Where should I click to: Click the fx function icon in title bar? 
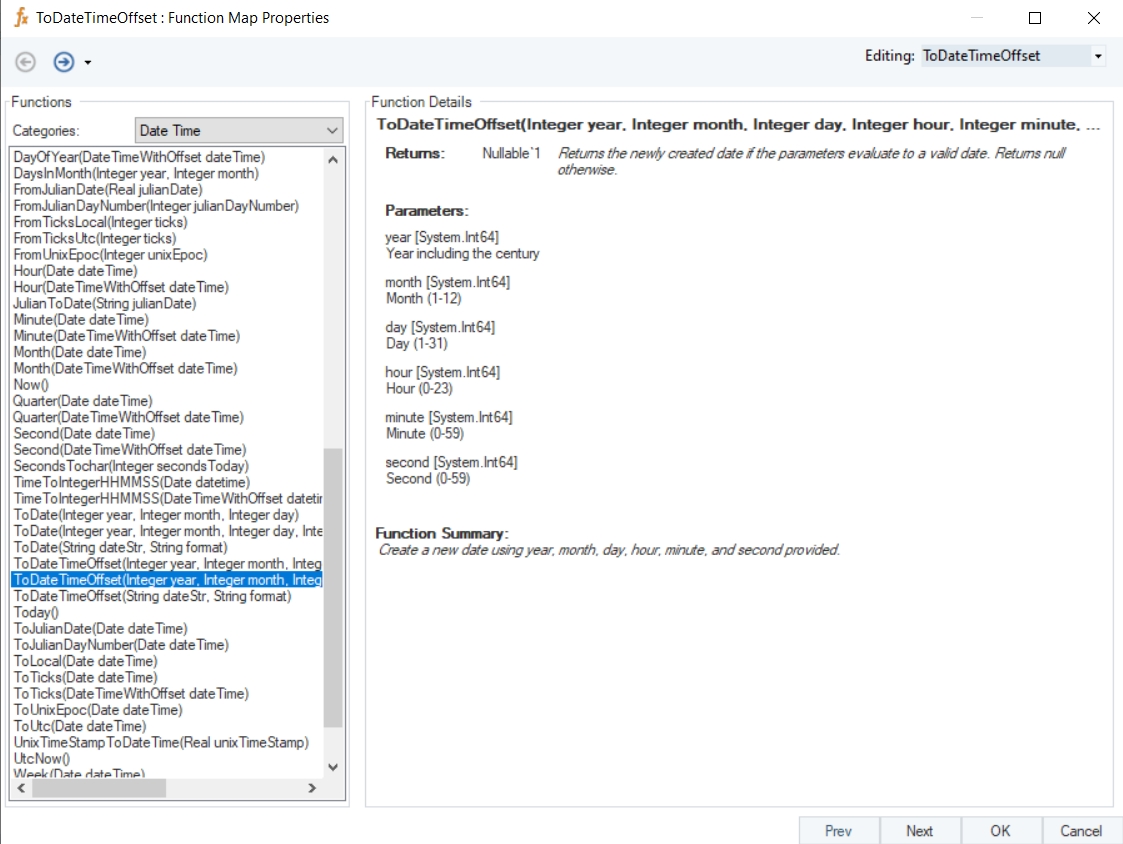point(20,18)
